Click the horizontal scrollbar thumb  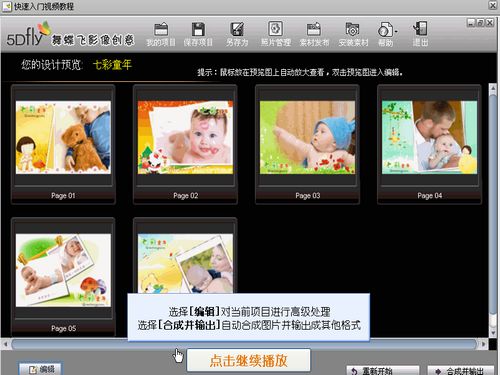[x=244, y=344]
